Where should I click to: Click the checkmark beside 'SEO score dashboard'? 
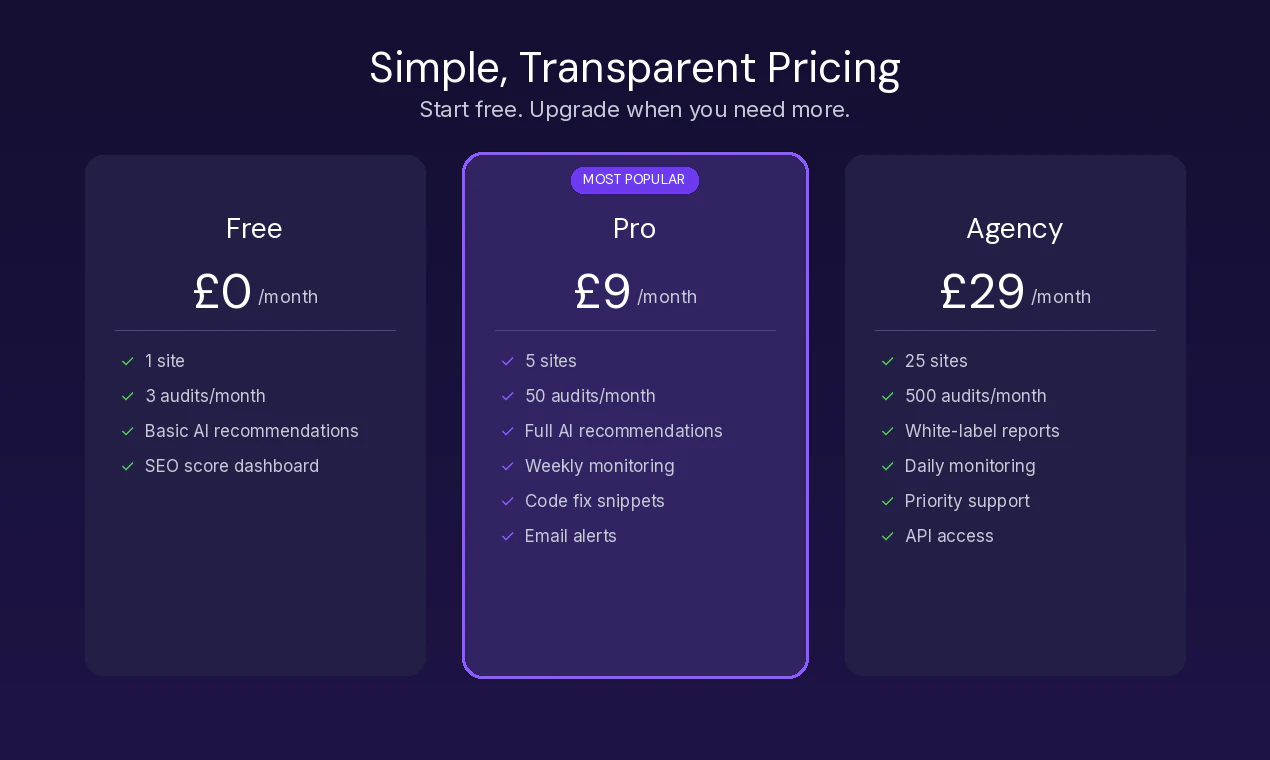pyautogui.click(x=127, y=466)
